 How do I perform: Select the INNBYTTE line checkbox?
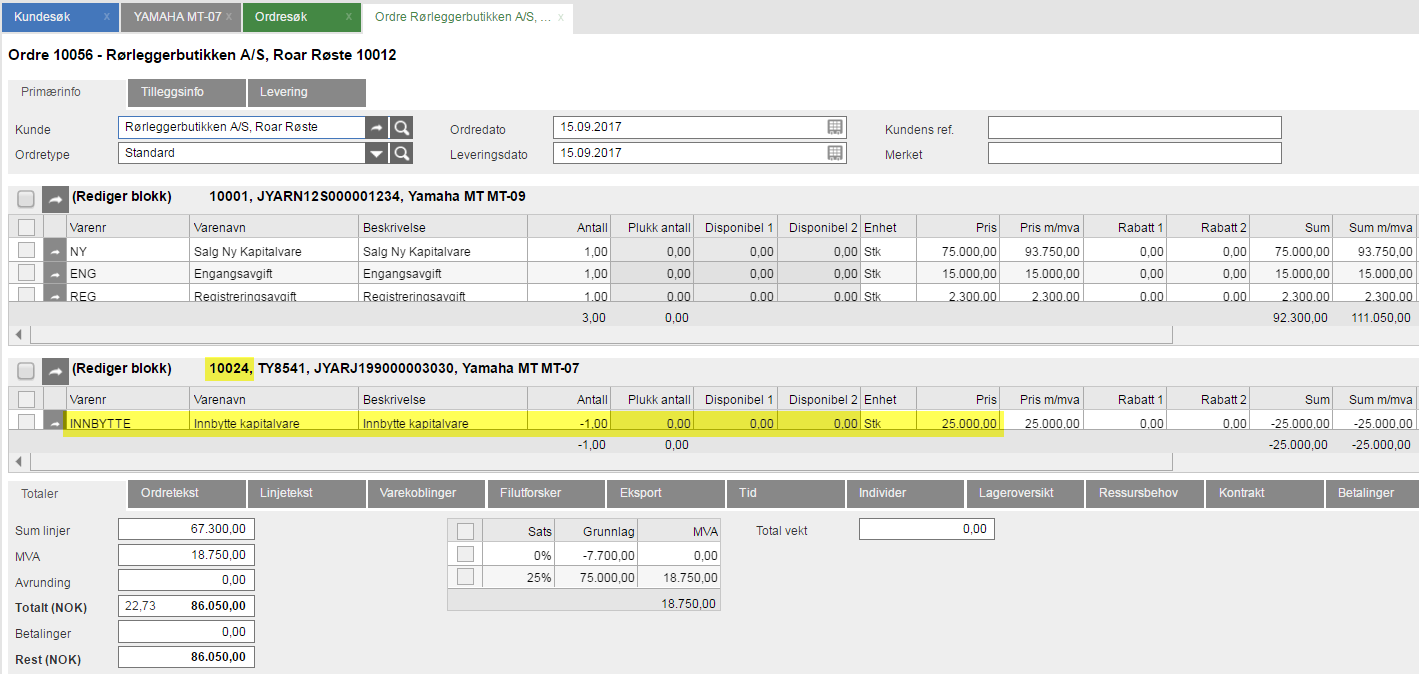(26, 422)
